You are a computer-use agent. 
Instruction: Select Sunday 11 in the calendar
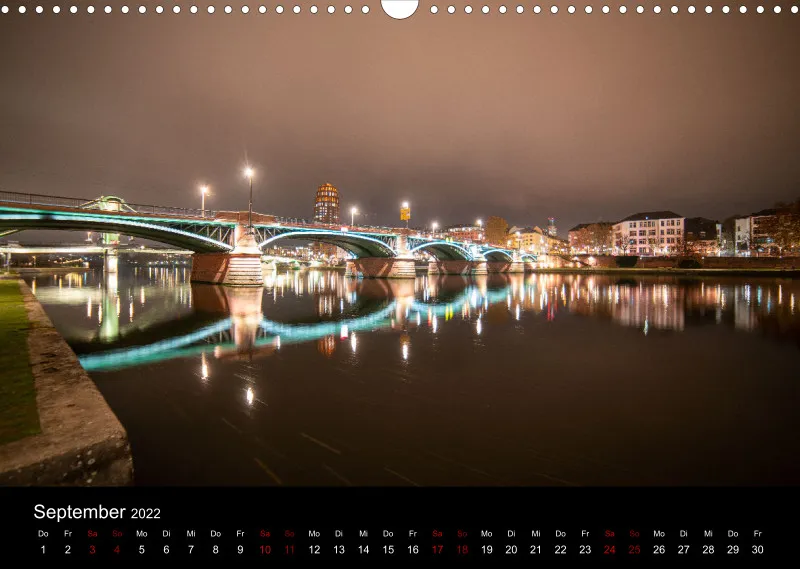point(289,550)
